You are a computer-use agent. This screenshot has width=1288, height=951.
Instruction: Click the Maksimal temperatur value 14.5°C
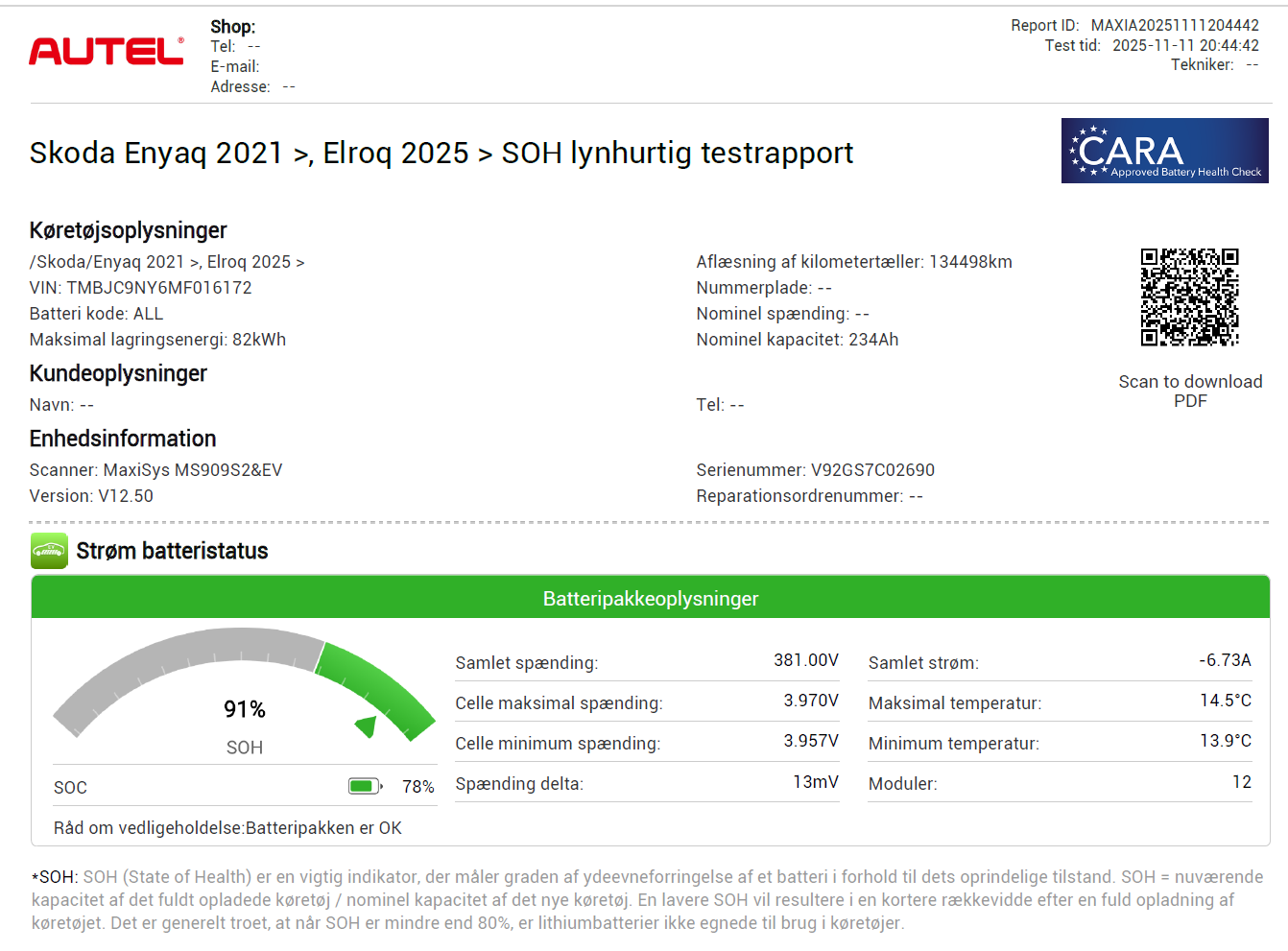pos(1226,701)
